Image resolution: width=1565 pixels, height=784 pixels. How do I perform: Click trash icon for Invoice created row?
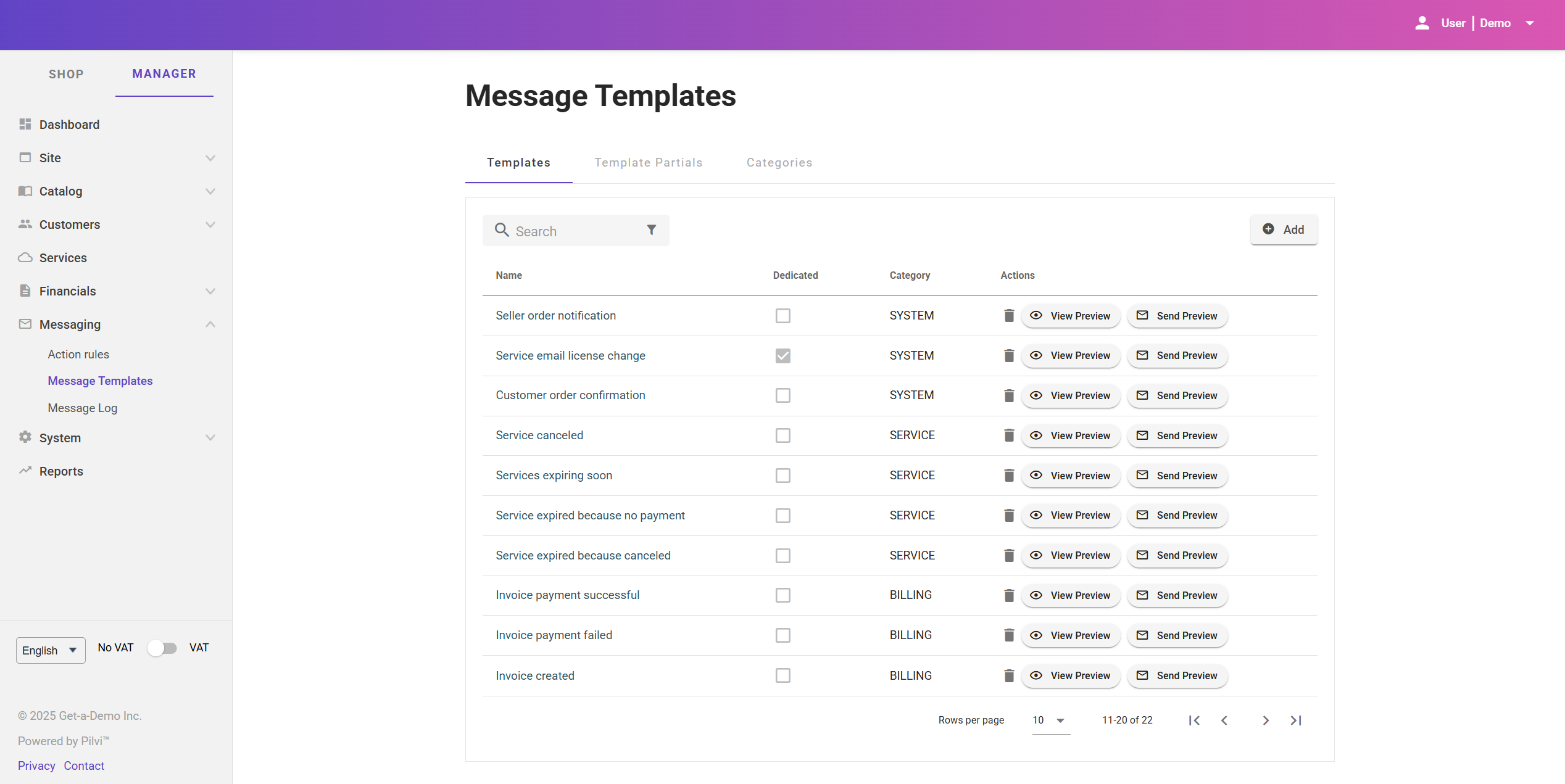1009,675
